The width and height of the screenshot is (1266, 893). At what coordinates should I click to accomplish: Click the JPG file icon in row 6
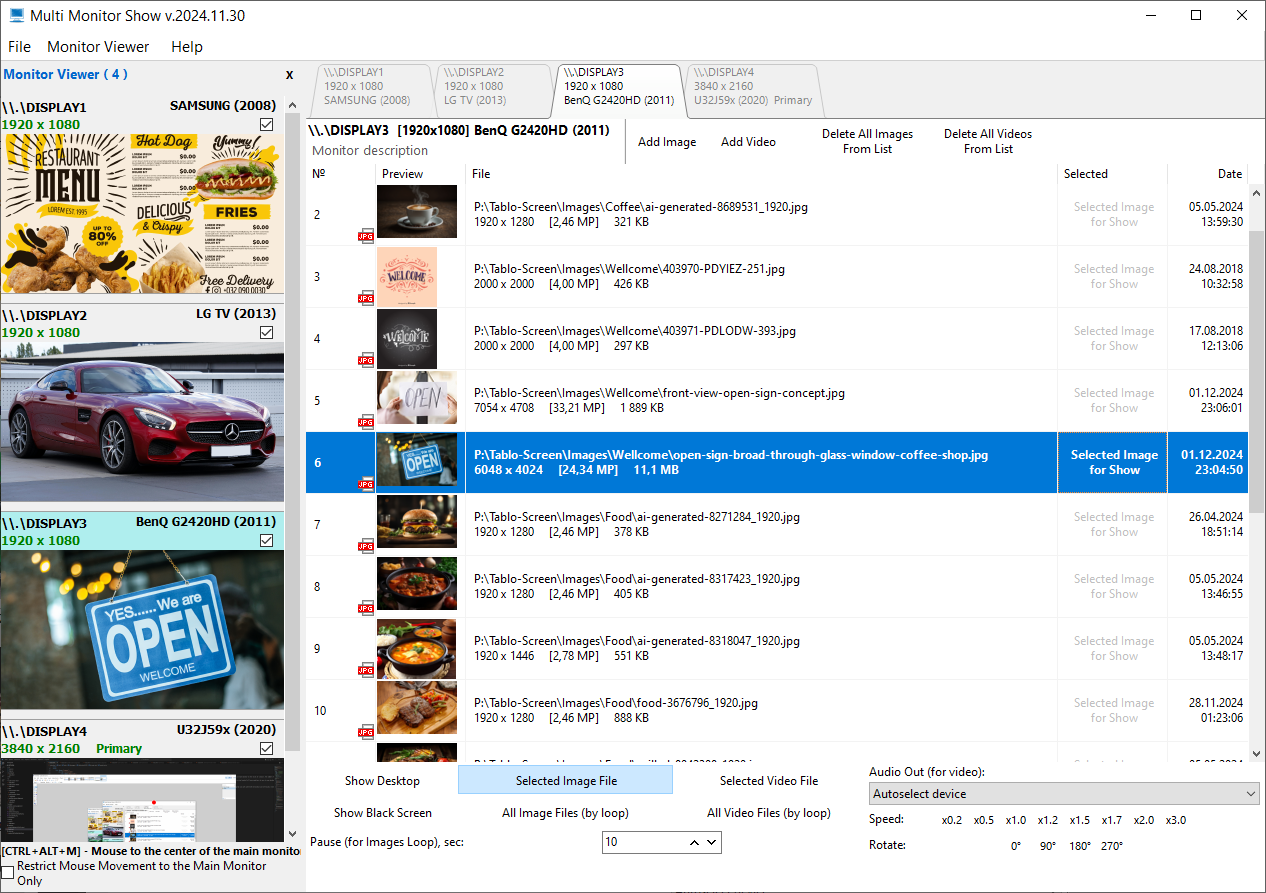coord(366,484)
